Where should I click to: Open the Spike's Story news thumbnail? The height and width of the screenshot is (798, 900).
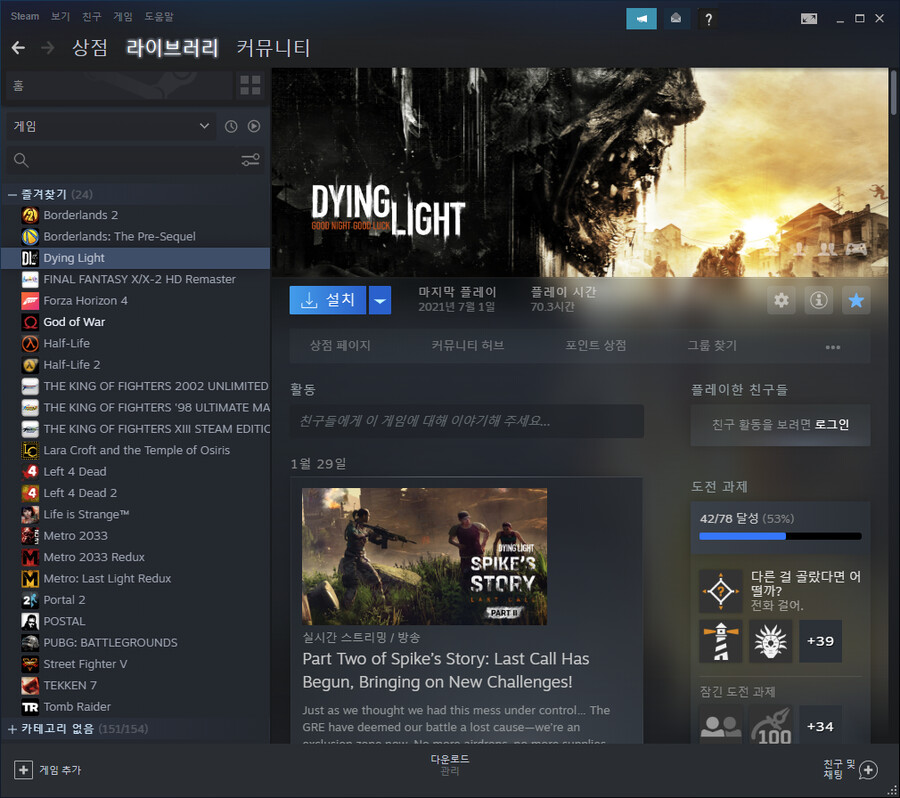click(x=424, y=556)
